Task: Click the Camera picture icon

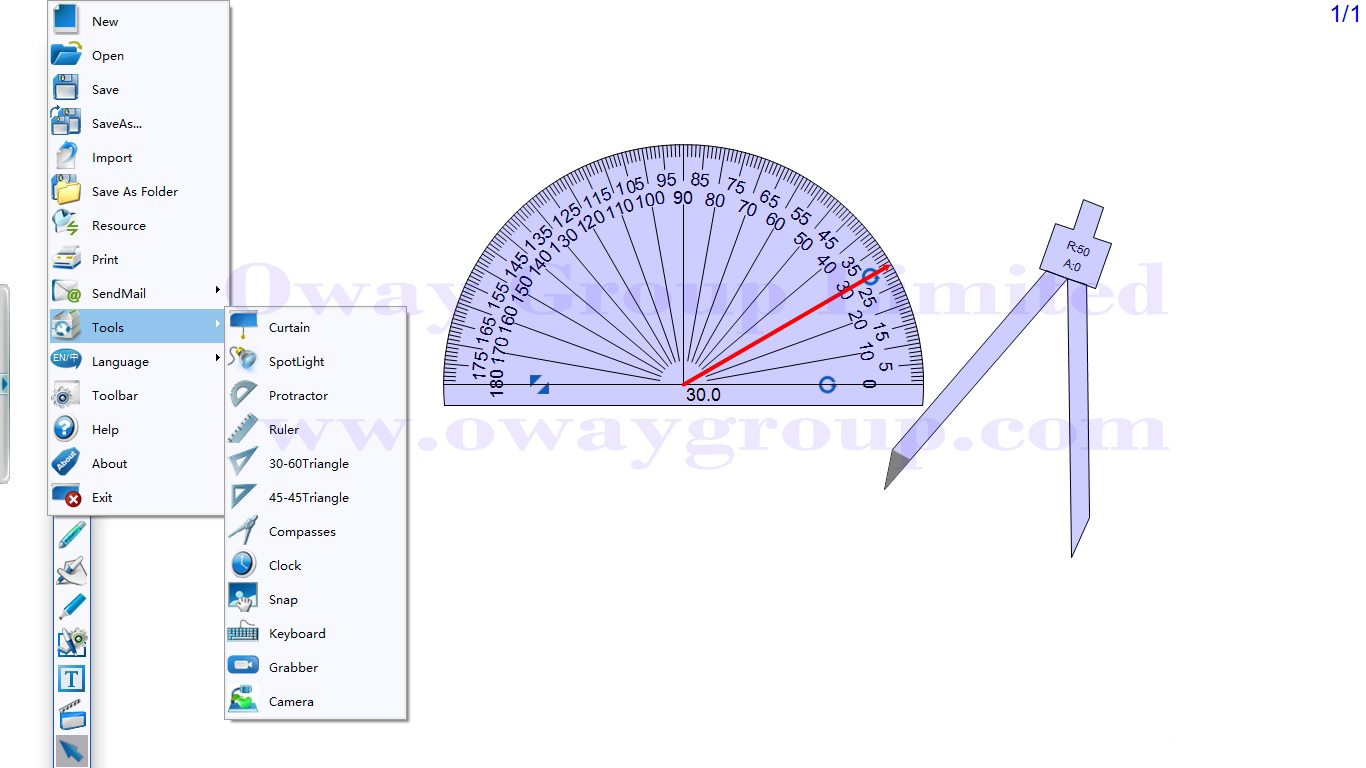Action: pos(243,701)
